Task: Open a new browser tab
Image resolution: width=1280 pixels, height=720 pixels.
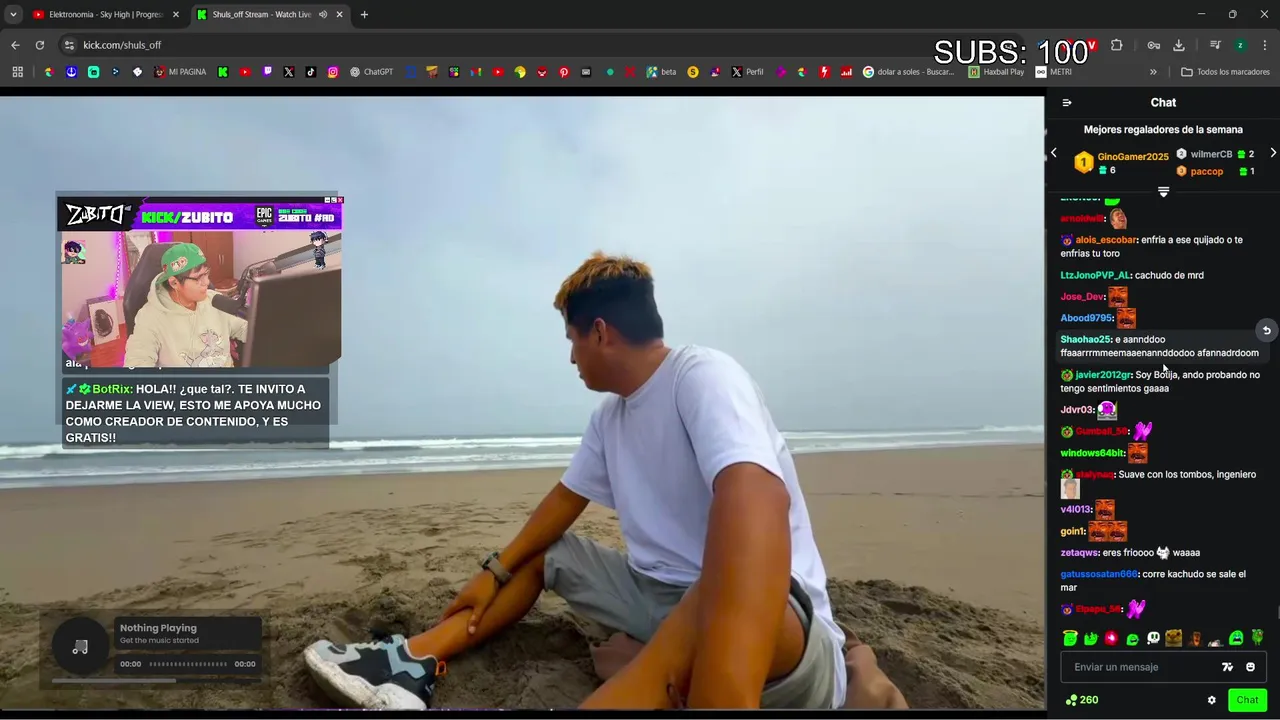Action: tap(364, 15)
